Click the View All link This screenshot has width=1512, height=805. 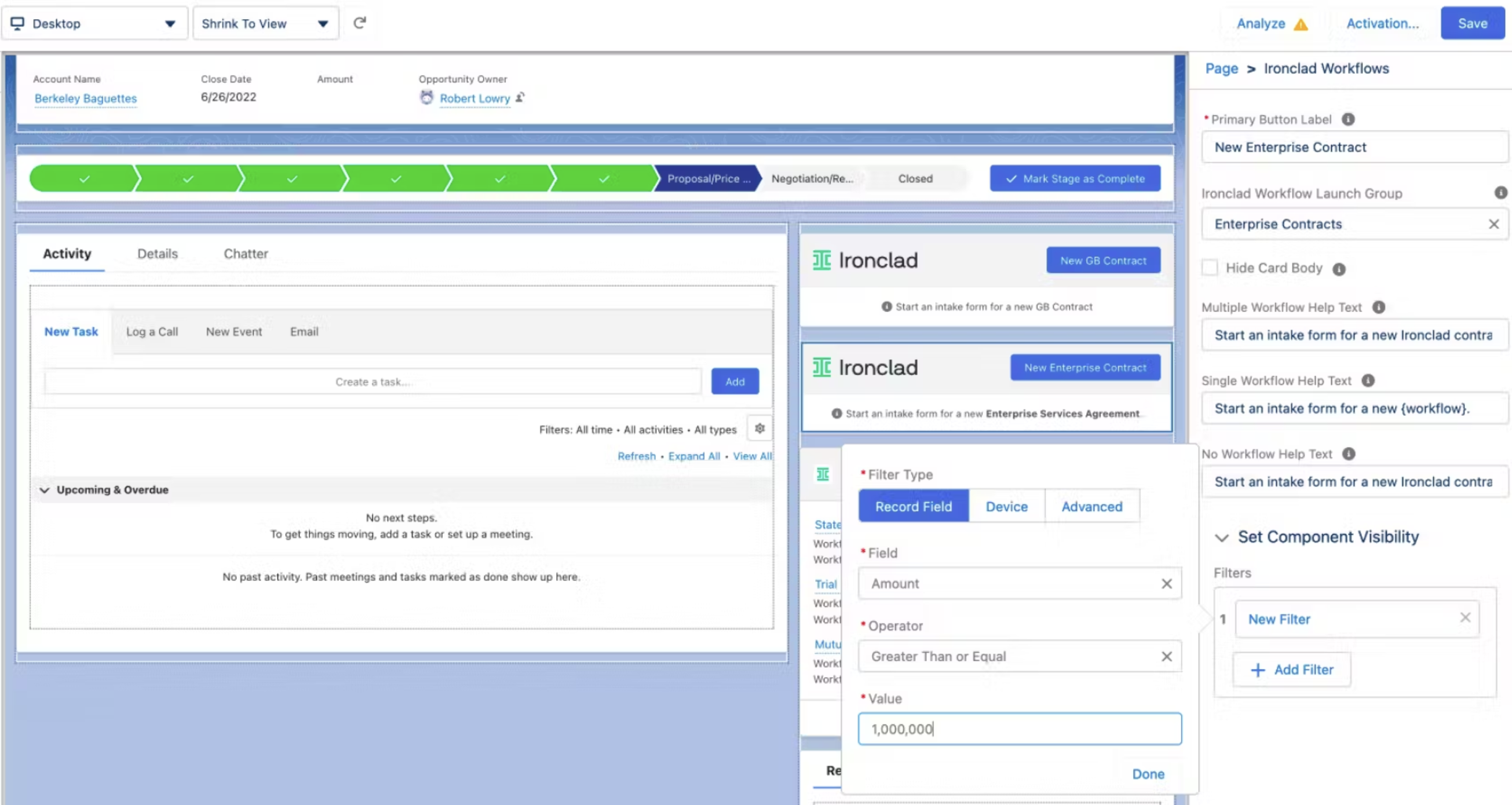click(753, 456)
